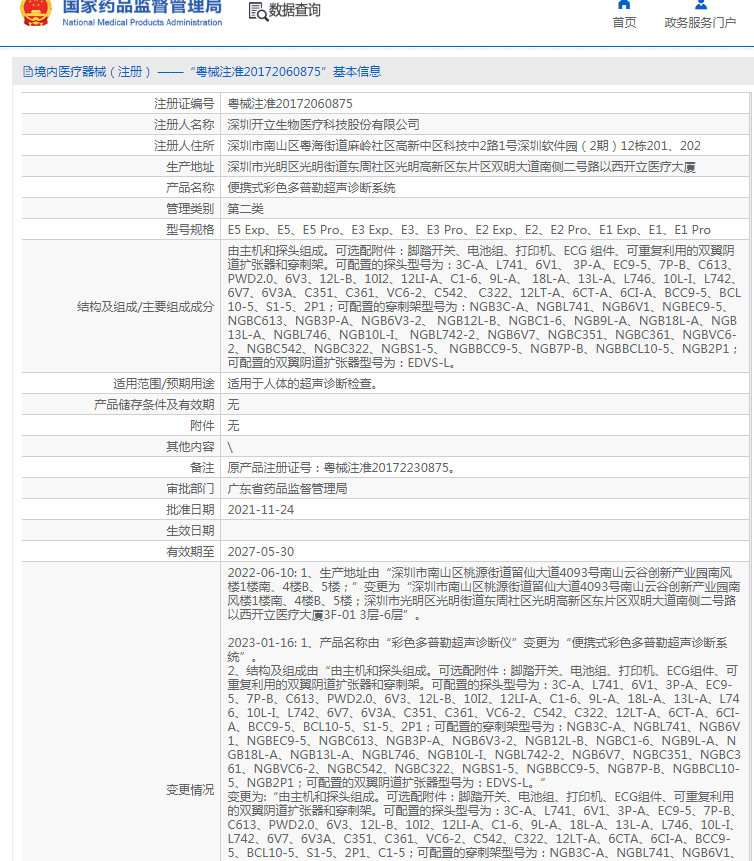Click the 注册人住所 label

coord(184,146)
